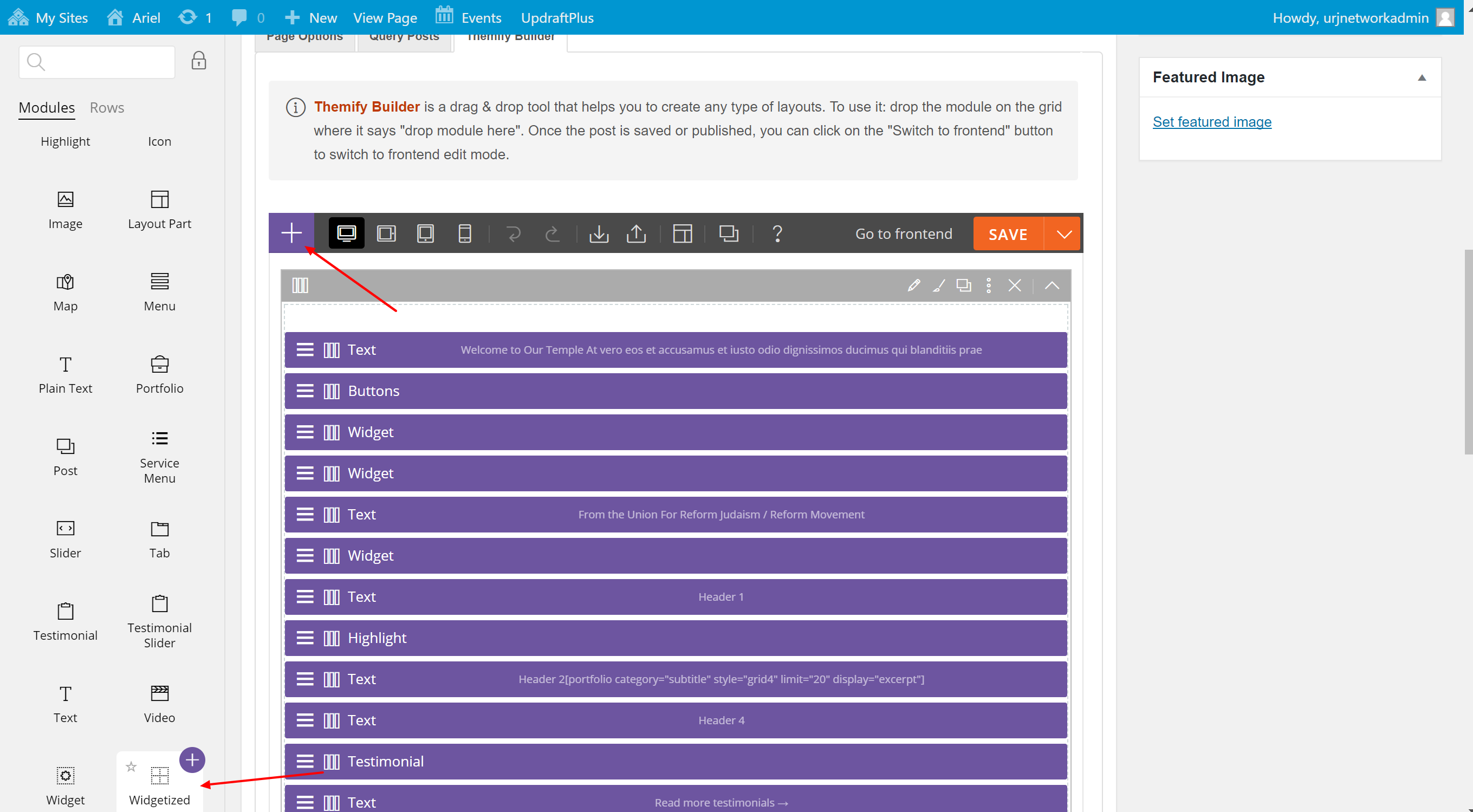Viewport: 1473px width, 812px height.
Task: Click the export upload icon
Action: click(x=636, y=233)
